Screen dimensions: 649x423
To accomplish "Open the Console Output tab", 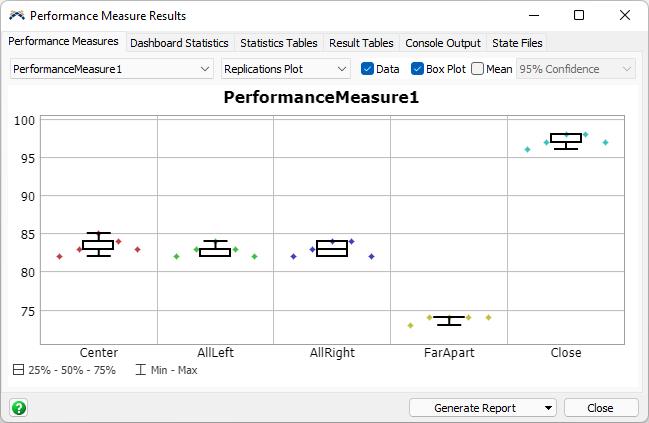I will click(443, 43).
